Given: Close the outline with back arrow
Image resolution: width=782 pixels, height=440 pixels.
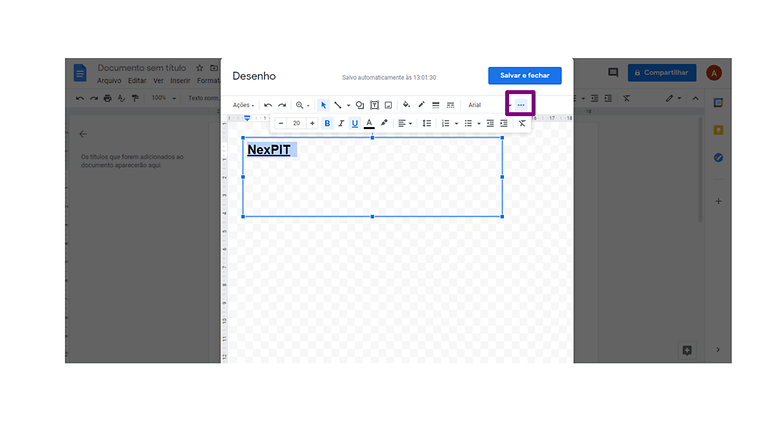Looking at the screenshot, I should click(x=83, y=134).
